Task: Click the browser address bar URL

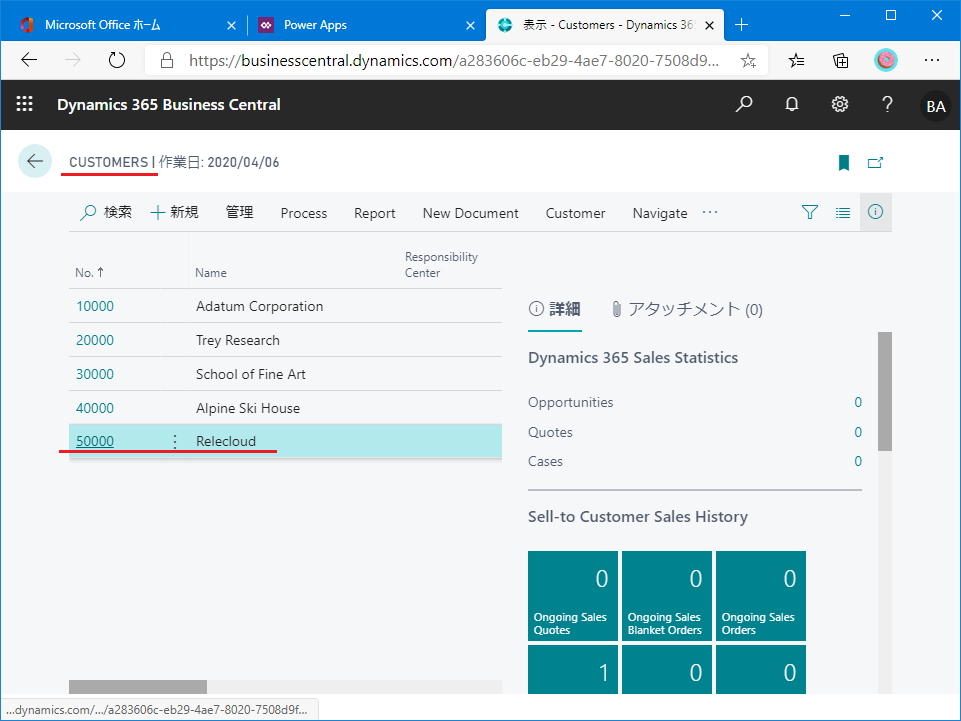Action: 454,61
